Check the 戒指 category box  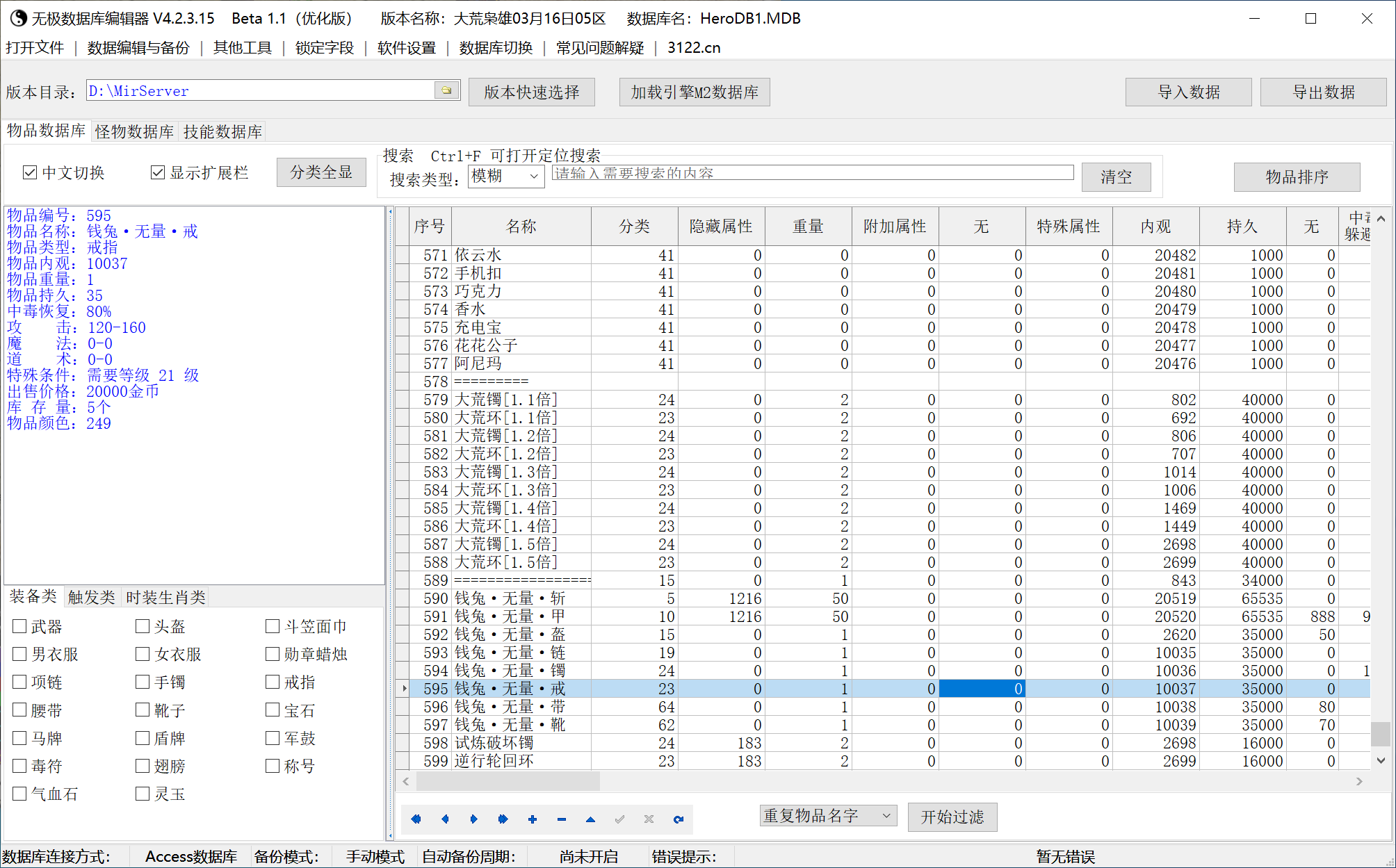tap(273, 682)
